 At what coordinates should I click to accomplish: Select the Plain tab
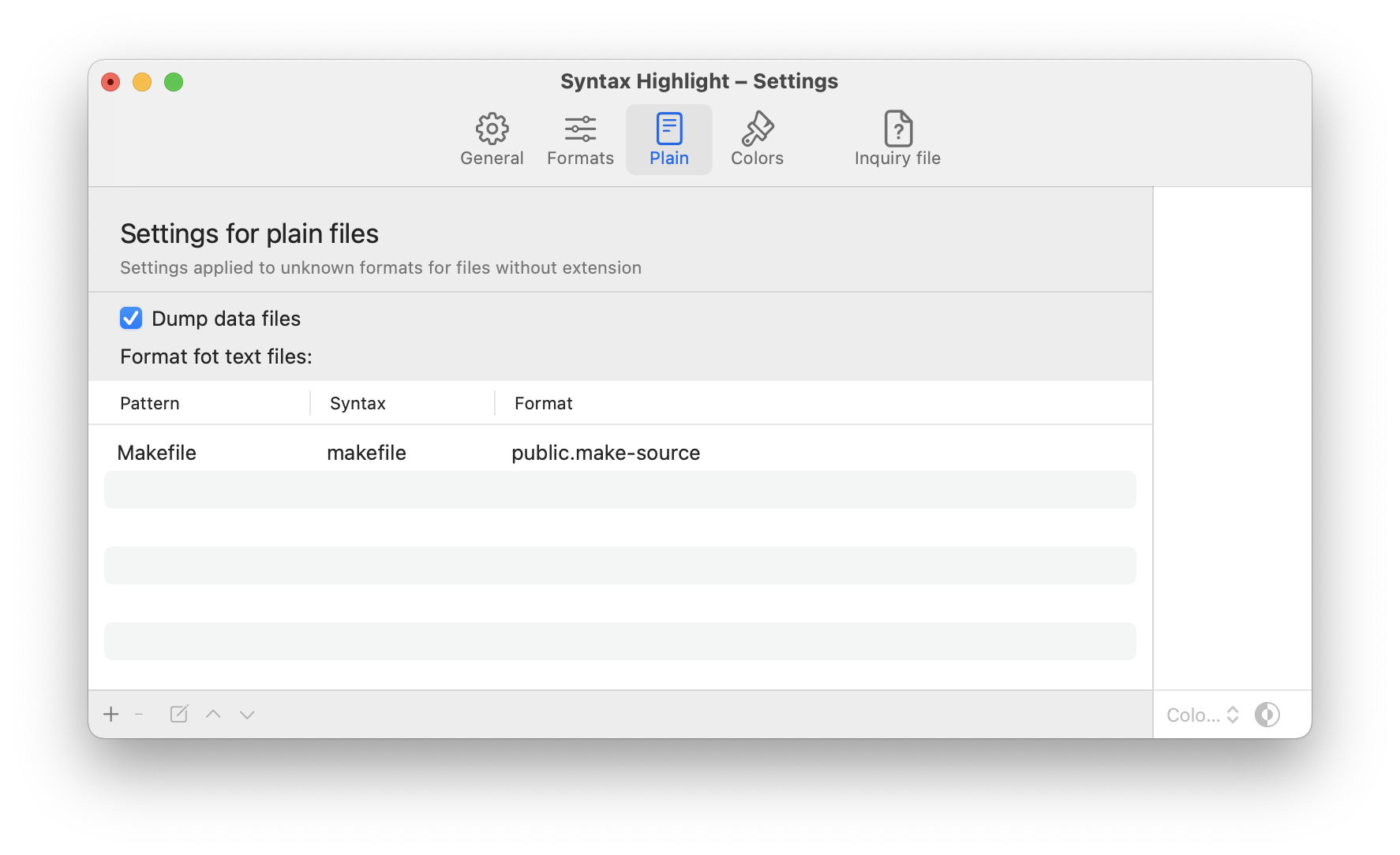[x=669, y=140]
